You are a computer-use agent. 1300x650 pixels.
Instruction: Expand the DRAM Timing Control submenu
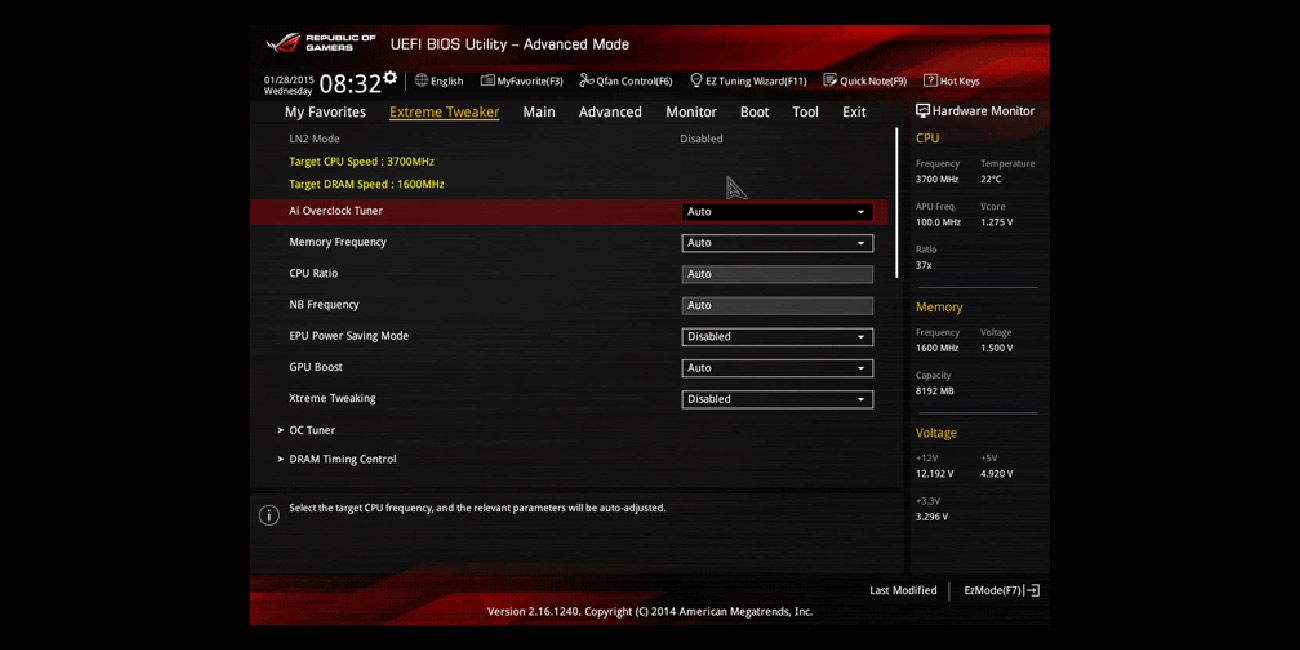[x=343, y=459]
